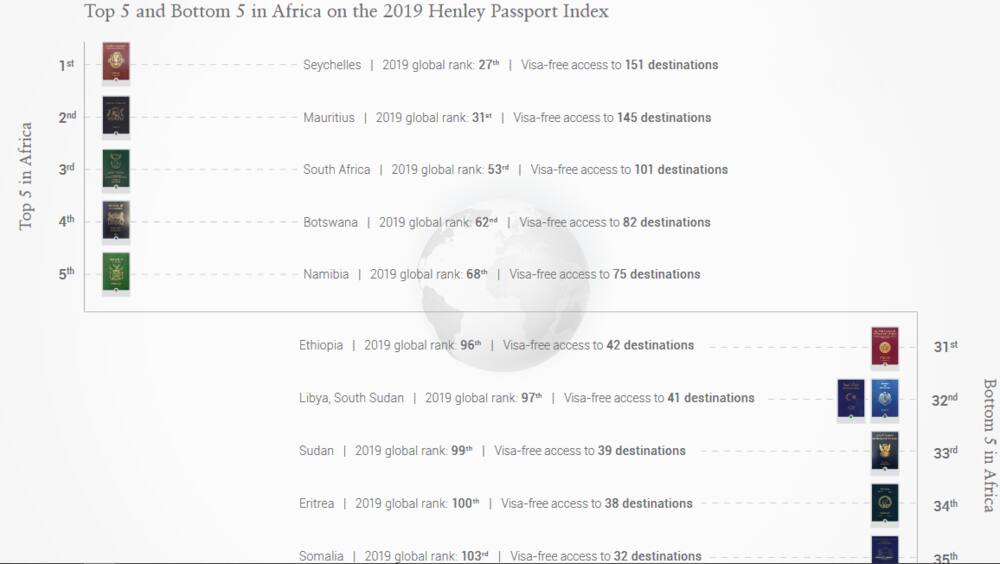Click the Ethiopia passport icon

(885, 346)
